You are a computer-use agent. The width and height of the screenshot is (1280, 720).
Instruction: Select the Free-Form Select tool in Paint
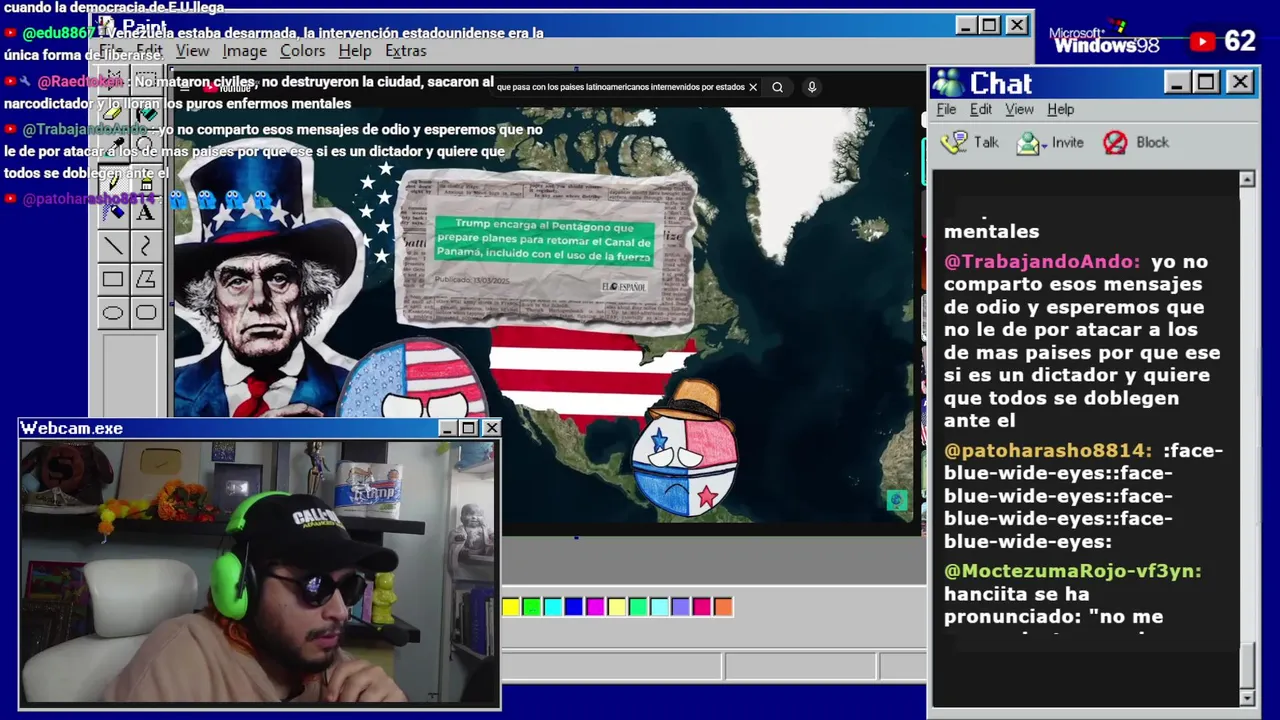pos(113,81)
